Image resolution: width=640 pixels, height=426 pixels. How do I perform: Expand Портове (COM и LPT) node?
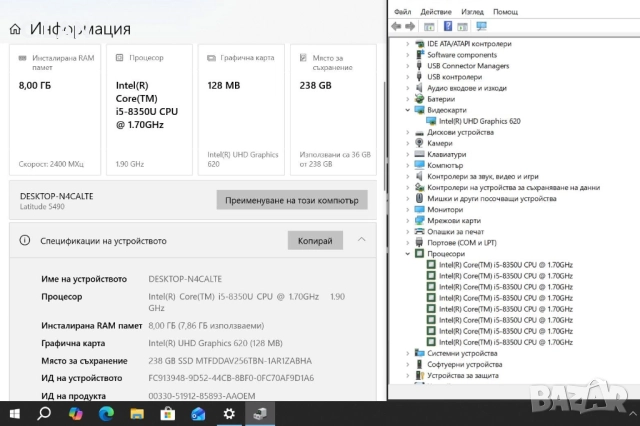coord(407,242)
